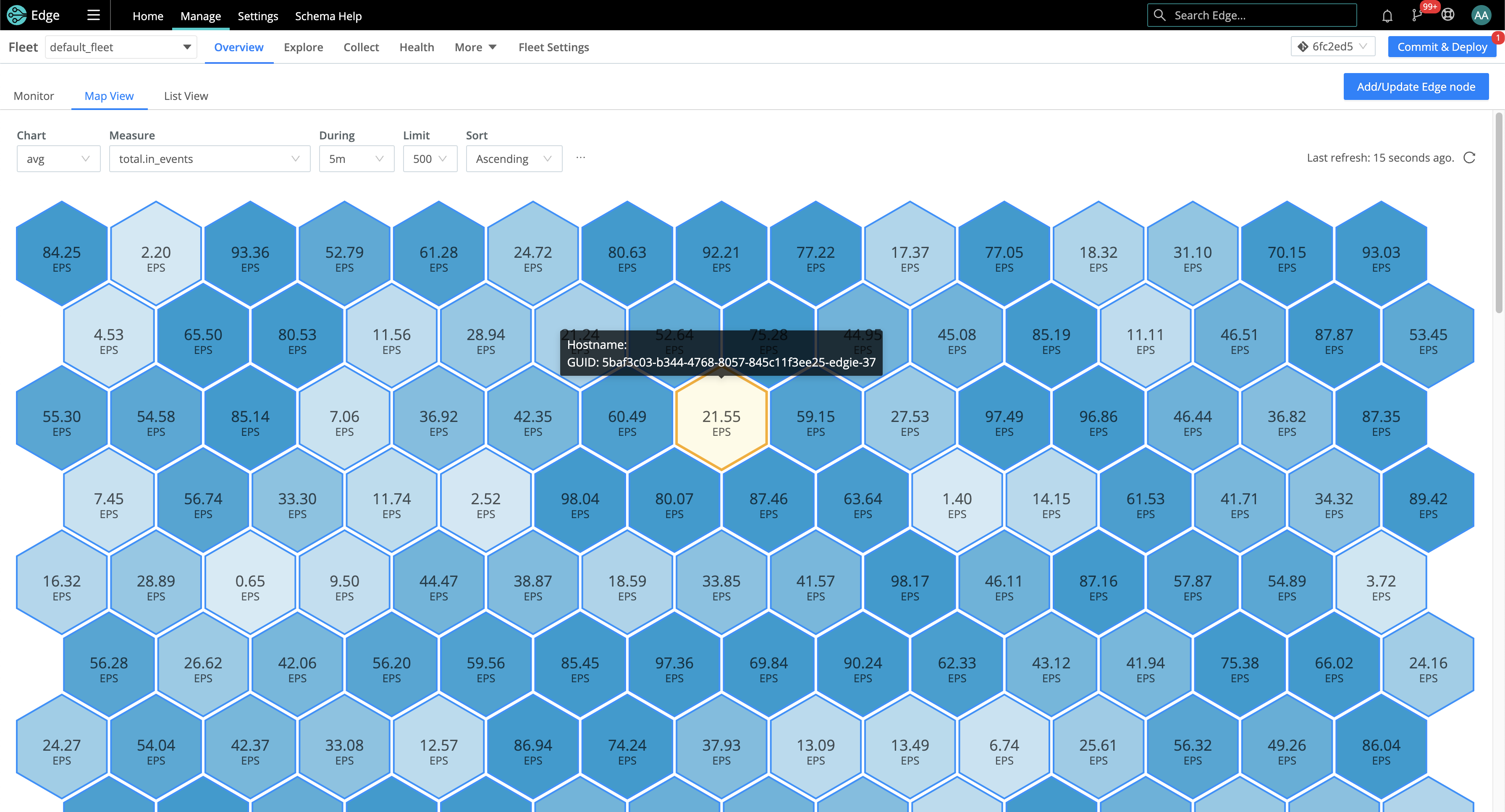The width and height of the screenshot is (1505, 812).
Task: Click the notifications bell icon
Action: [x=1387, y=16]
